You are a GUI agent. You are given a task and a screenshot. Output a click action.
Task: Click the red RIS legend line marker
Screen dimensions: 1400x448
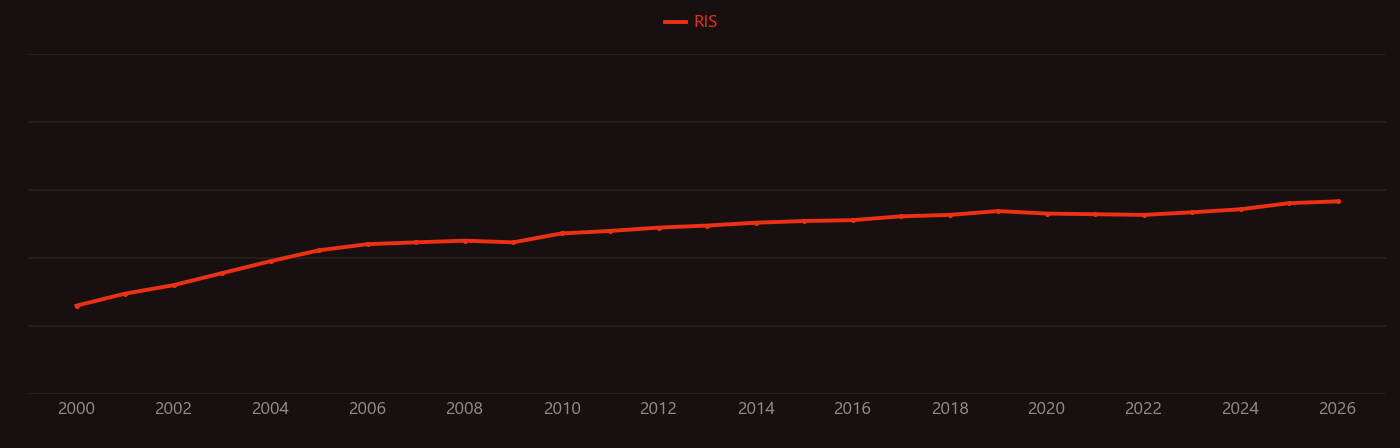pos(675,22)
